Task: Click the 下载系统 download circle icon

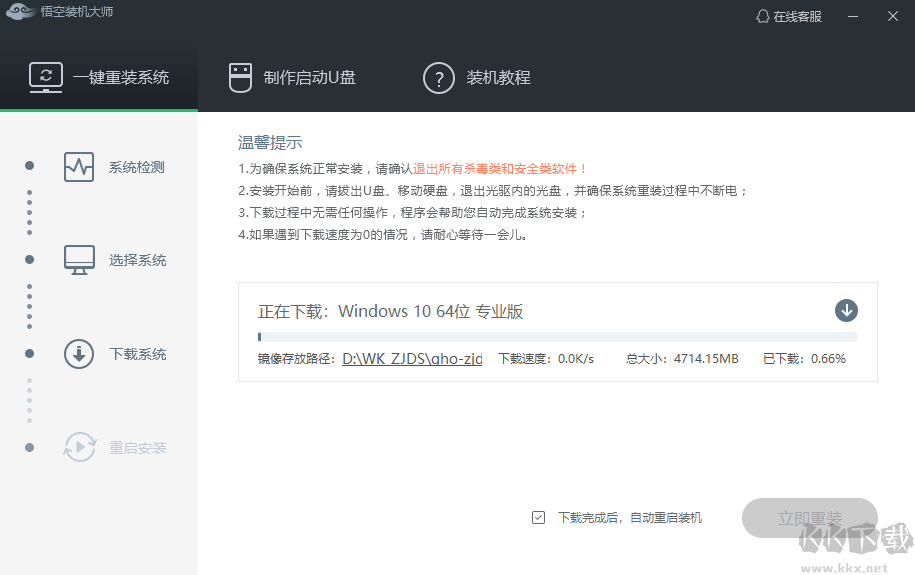Action: (x=79, y=354)
